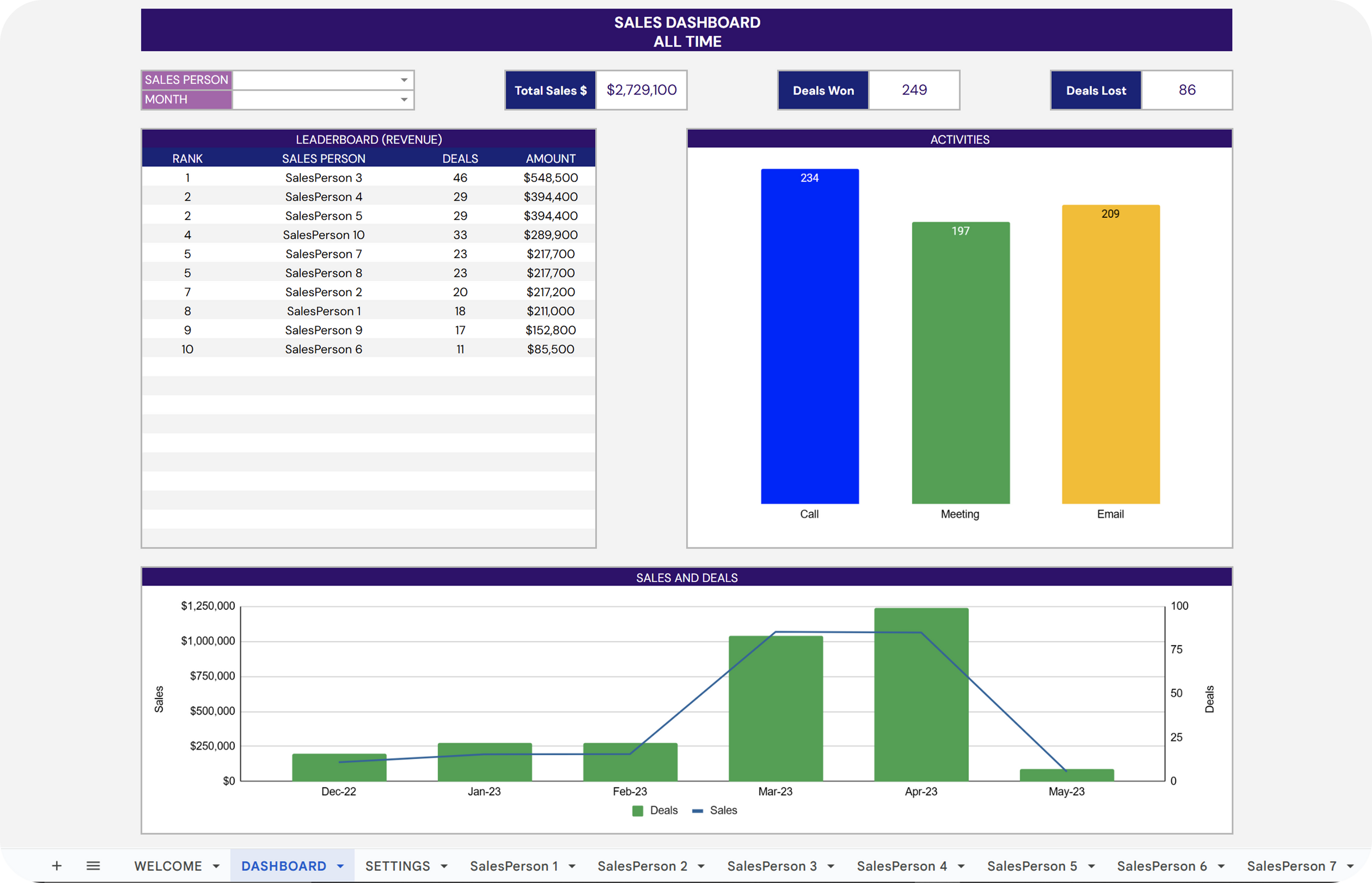The height and width of the screenshot is (883, 1372).
Task: Switch to the WELCOME sheet tab
Action: (168, 866)
